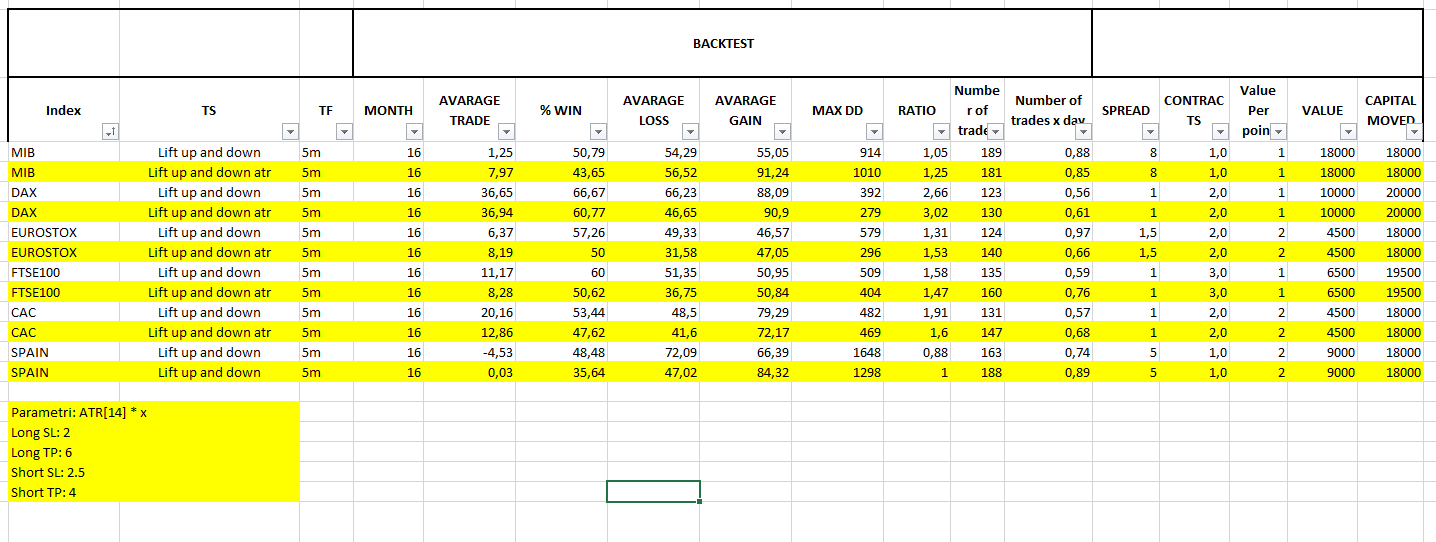Image resolution: width=1436 pixels, height=542 pixels.
Task: Open the Value Per point filter dropdown
Action: 1277,132
